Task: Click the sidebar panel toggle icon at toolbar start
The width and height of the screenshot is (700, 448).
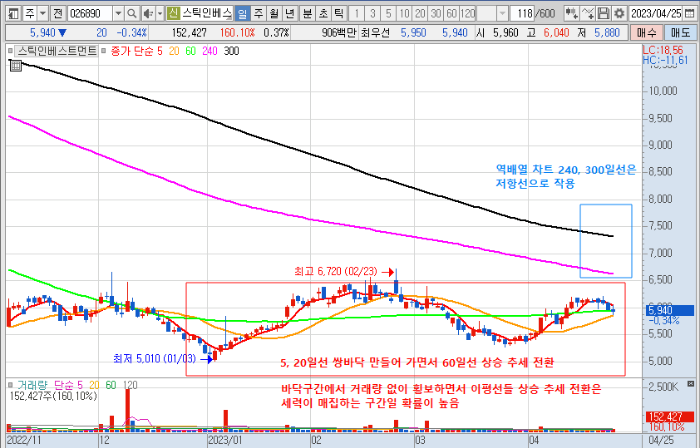Action: [14, 14]
